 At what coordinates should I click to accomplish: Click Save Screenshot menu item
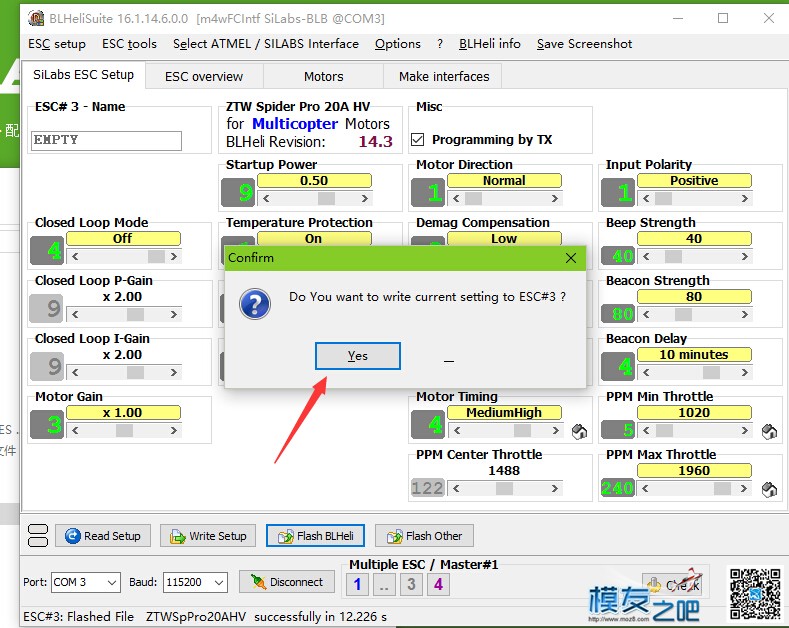pos(584,44)
